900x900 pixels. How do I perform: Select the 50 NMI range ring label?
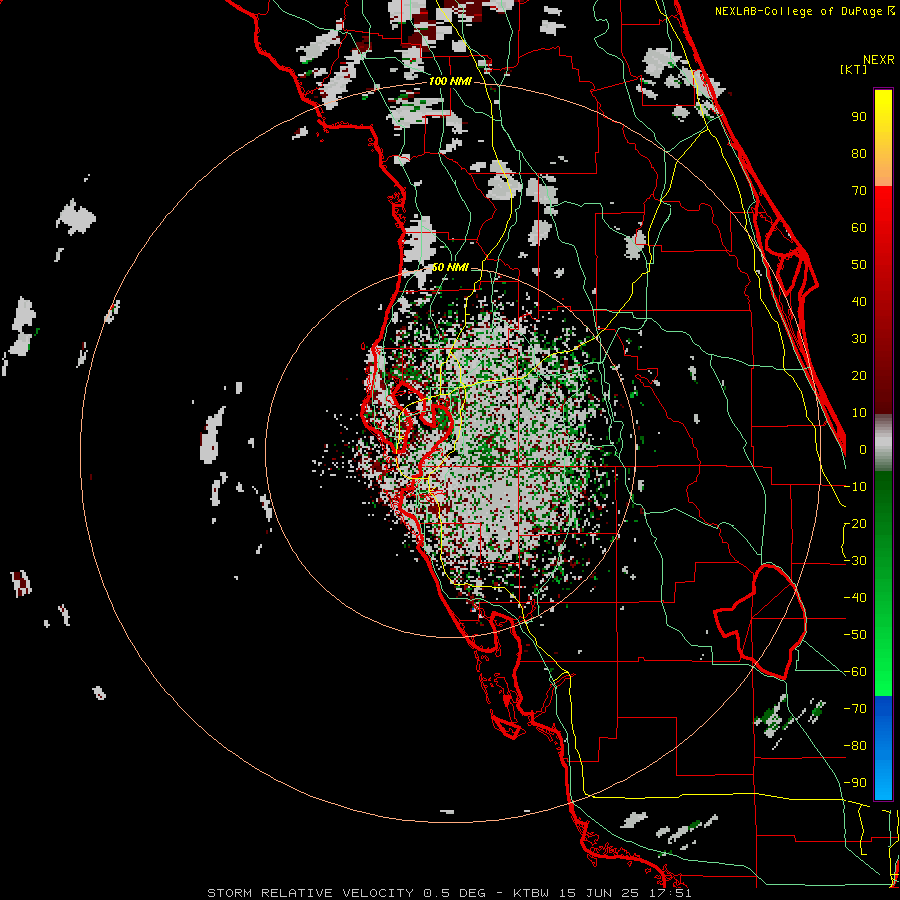tap(450, 267)
